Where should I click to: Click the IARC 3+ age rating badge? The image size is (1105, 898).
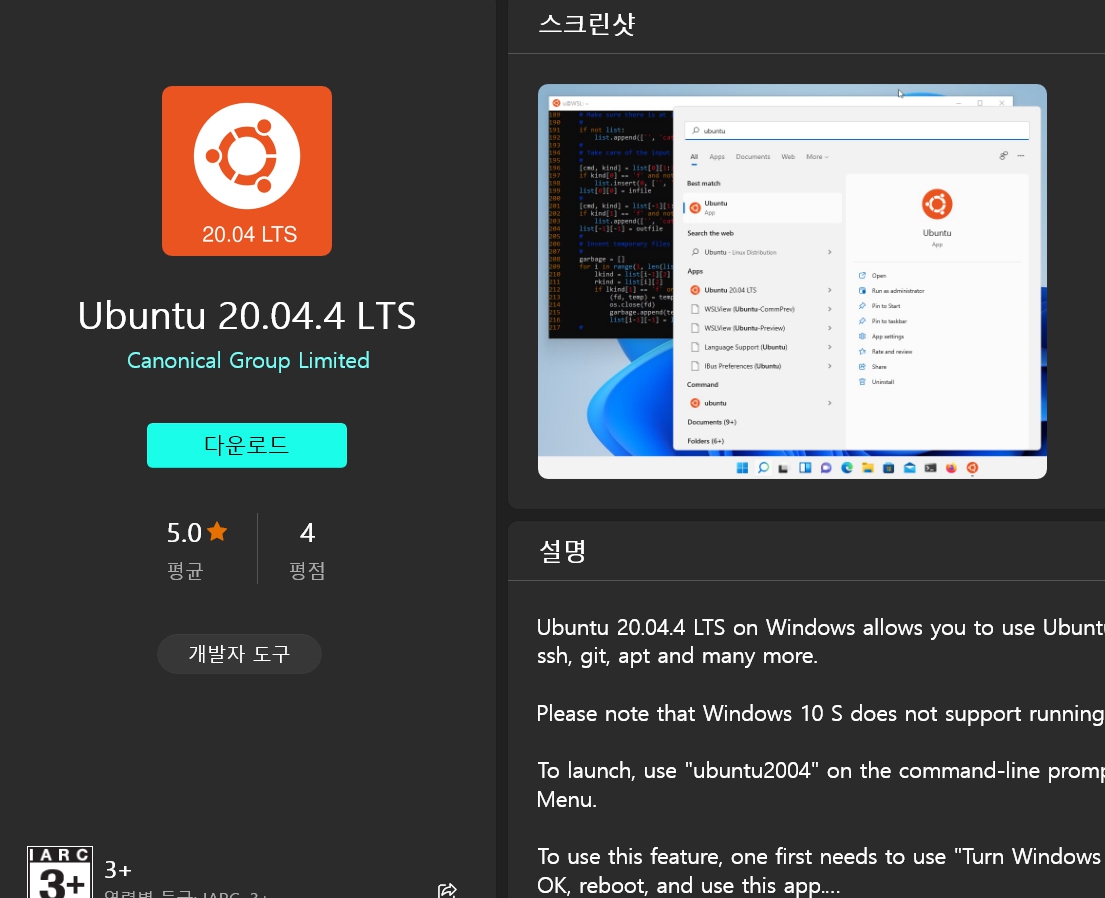tap(60, 873)
